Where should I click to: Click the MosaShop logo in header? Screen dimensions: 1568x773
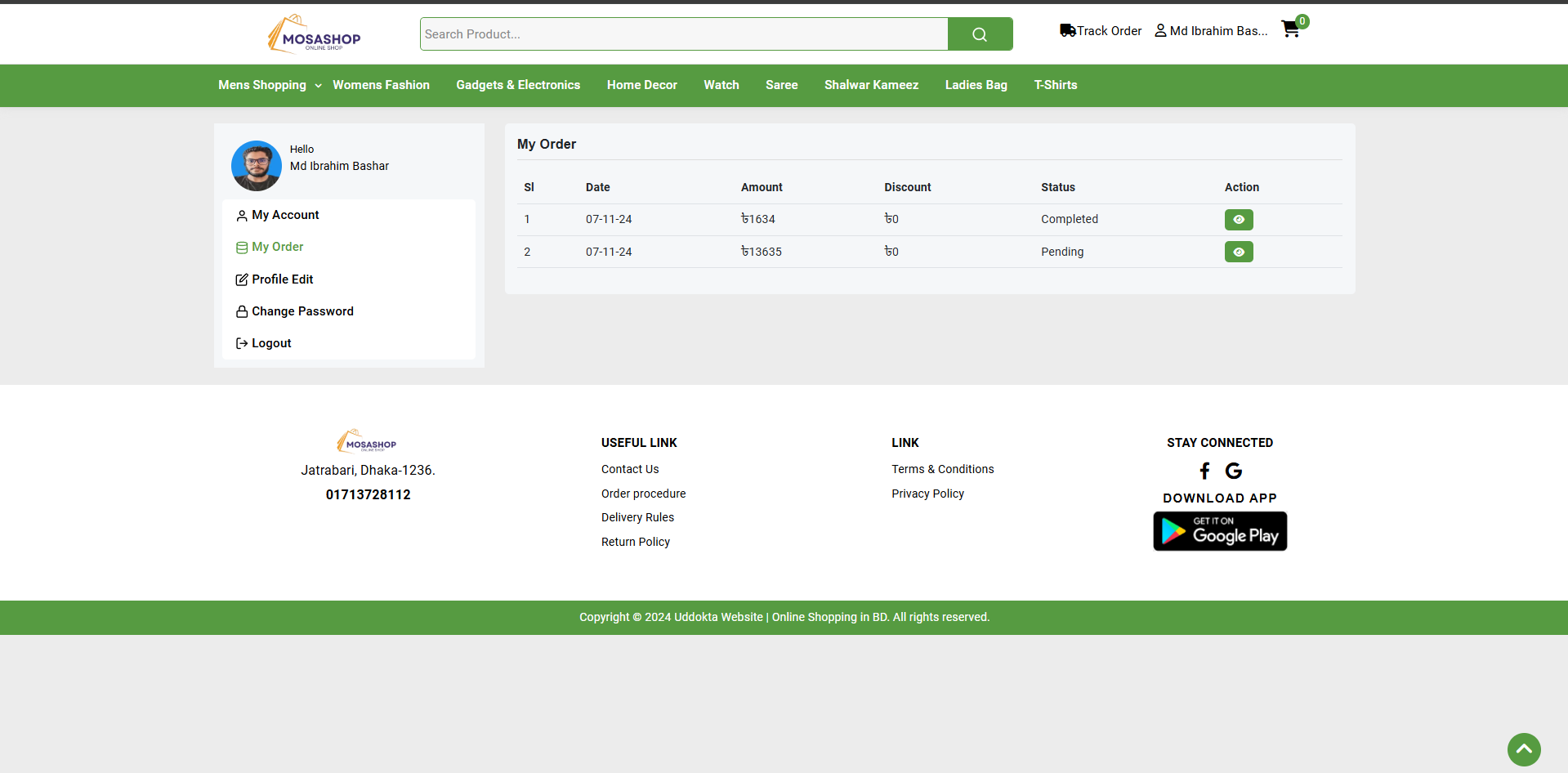coord(315,34)
